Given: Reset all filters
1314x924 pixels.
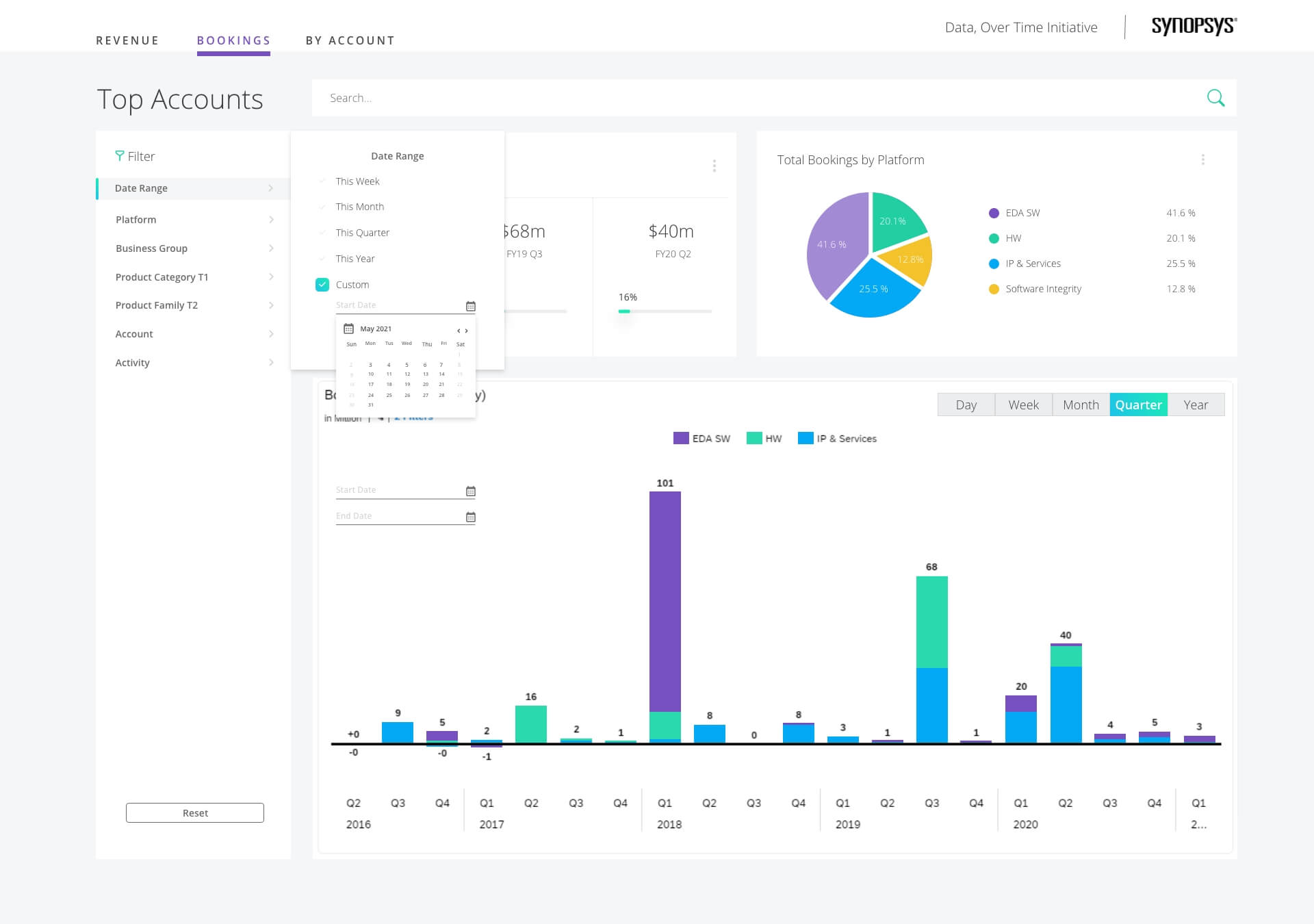Looking at the screenshot, I should coord(195,813).
